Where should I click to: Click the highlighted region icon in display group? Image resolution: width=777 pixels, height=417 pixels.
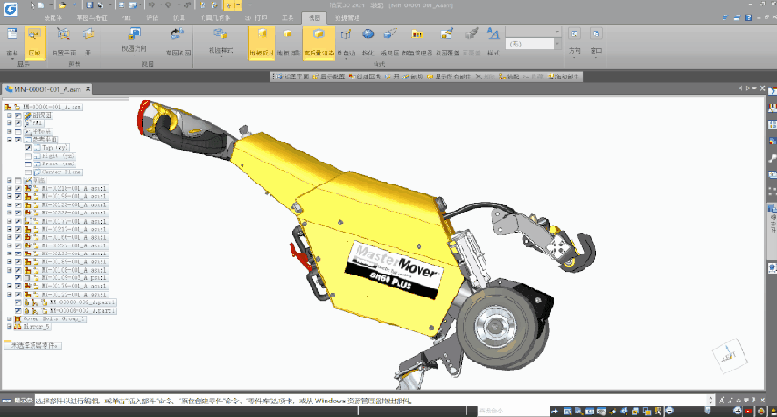(35, 37)
